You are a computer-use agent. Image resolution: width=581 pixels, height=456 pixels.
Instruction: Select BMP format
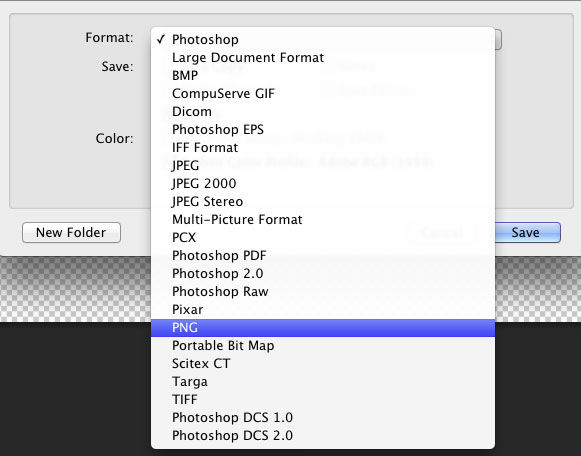click(x=323, y=76)
